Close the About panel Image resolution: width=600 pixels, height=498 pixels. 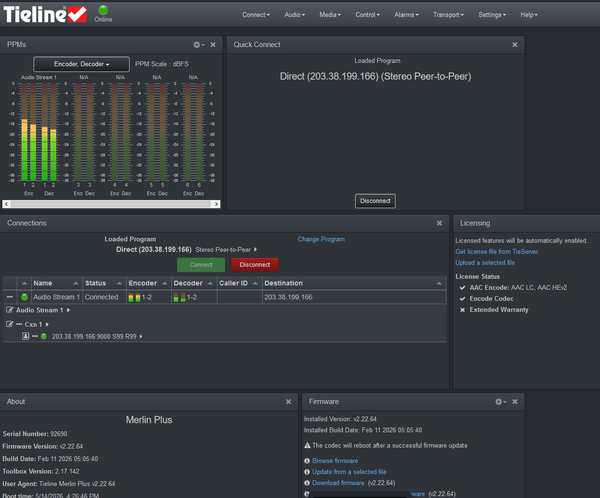tap(289, 402)
